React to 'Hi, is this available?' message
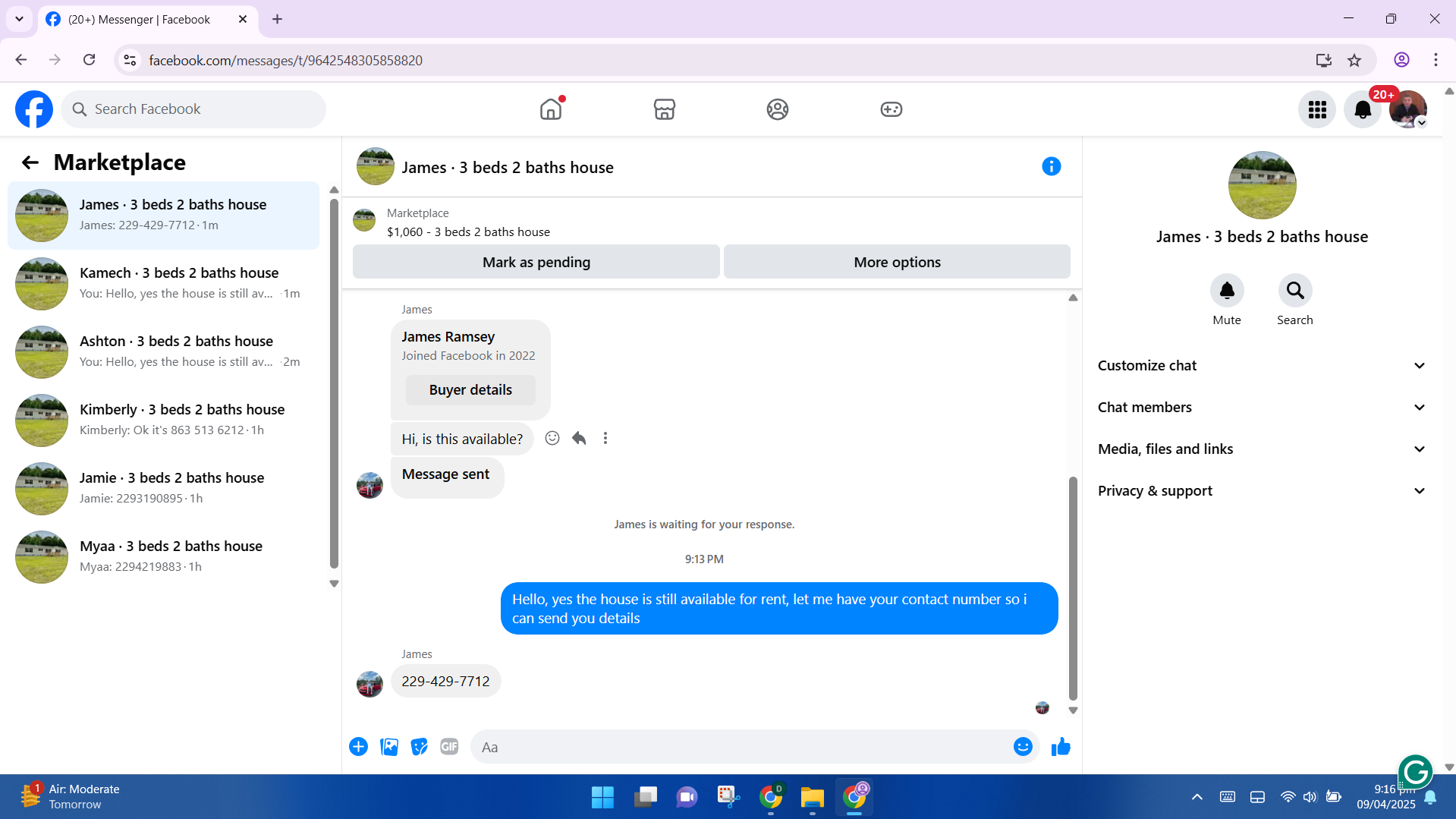The height and width of the screenshot is (819, 1456). coord(552,438)
